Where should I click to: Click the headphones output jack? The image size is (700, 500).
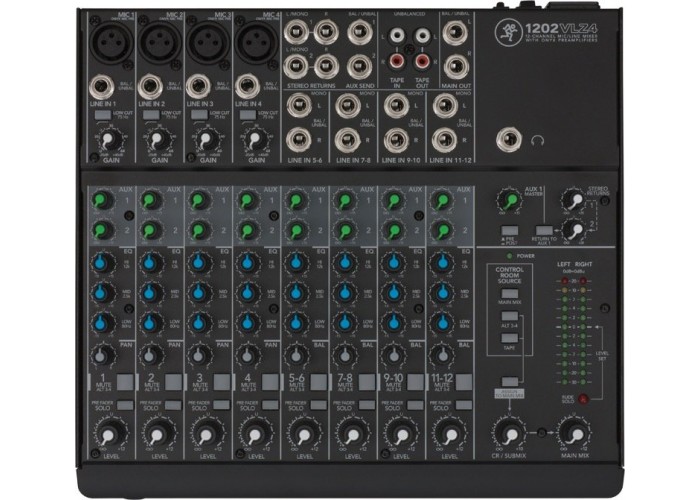[508, 140]
